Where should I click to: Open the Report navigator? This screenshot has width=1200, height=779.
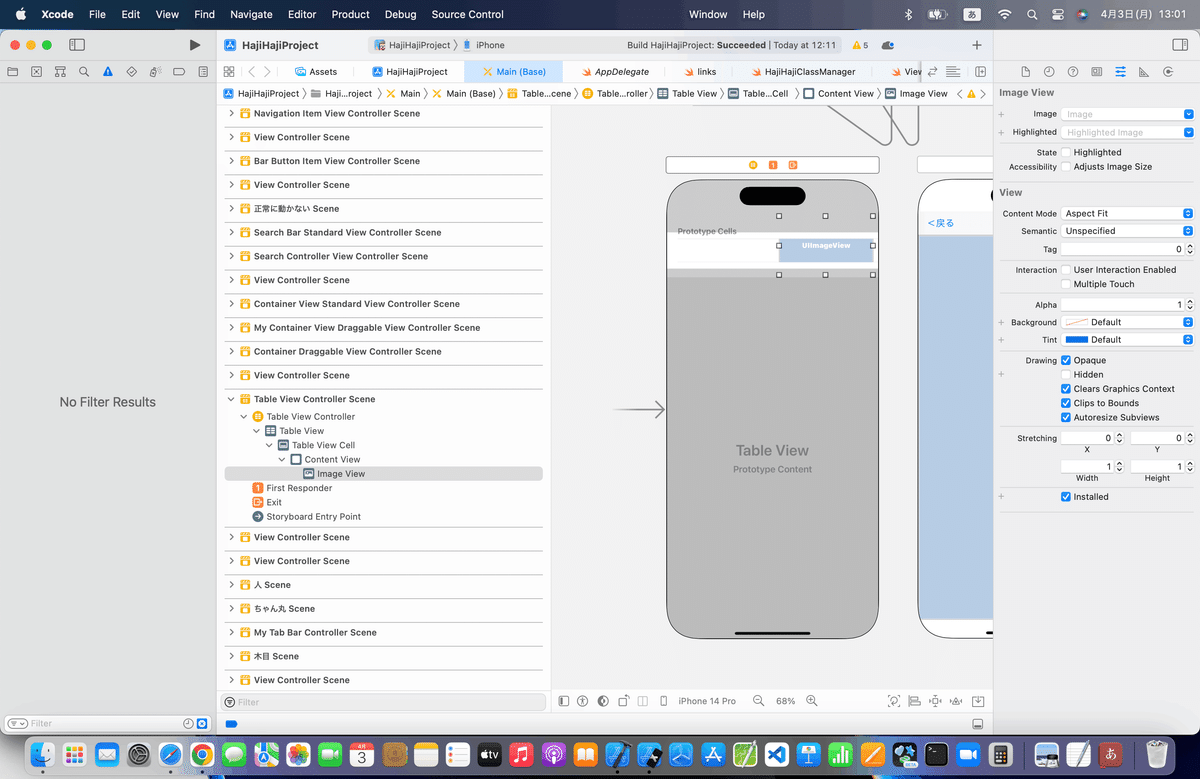tap(204, 72)
